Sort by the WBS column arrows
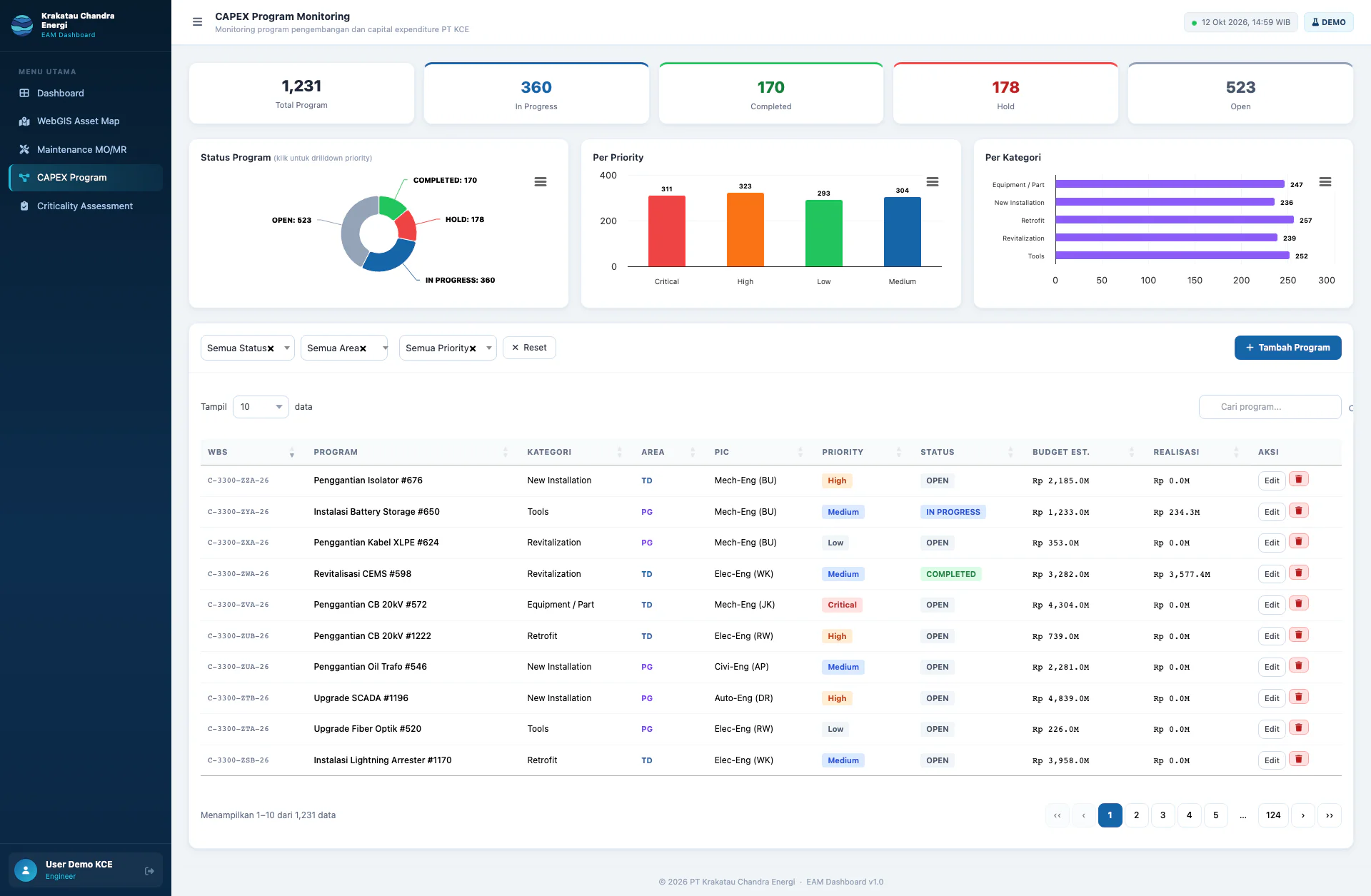The image size is (1371, 896). coord(291,453)
